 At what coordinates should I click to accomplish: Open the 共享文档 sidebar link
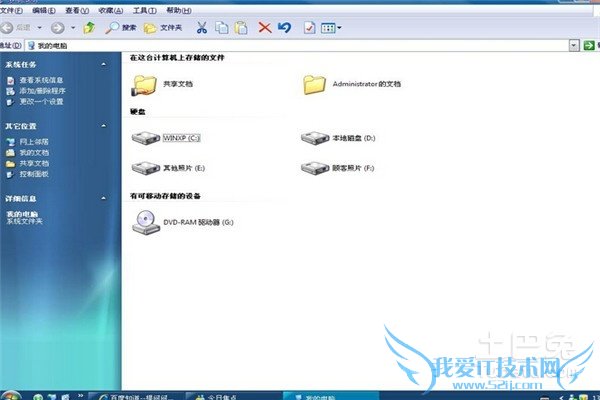pyautogui.click(x=34, y=163)
